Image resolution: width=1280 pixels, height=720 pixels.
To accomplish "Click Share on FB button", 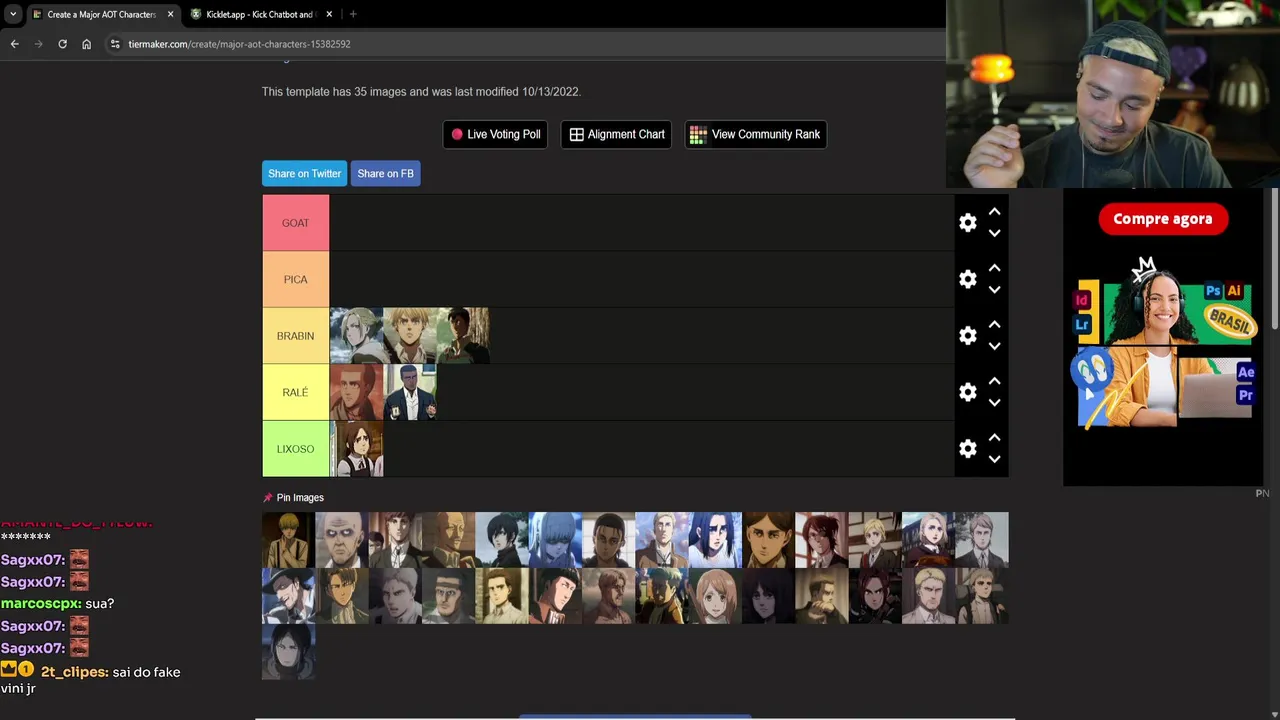I will click(385, 173).
